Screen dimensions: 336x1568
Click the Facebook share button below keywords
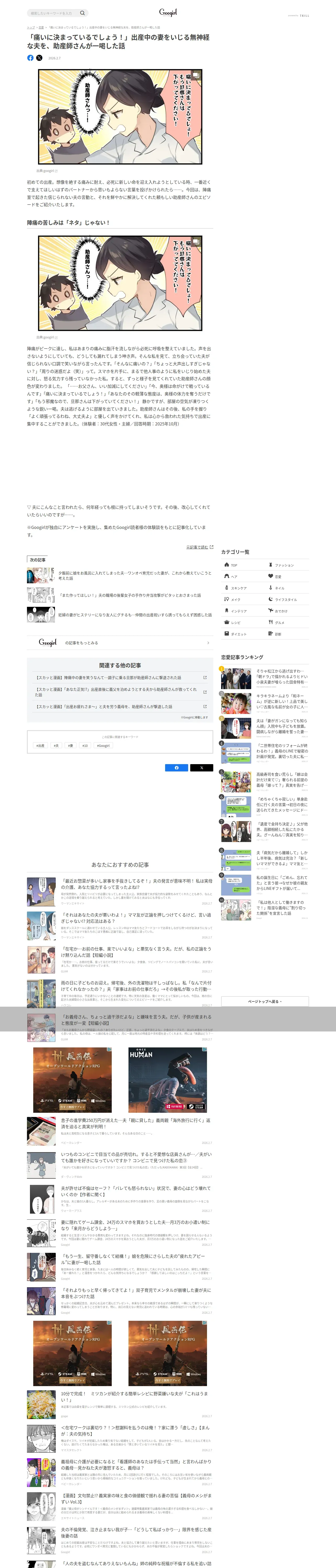click(177, 768)
